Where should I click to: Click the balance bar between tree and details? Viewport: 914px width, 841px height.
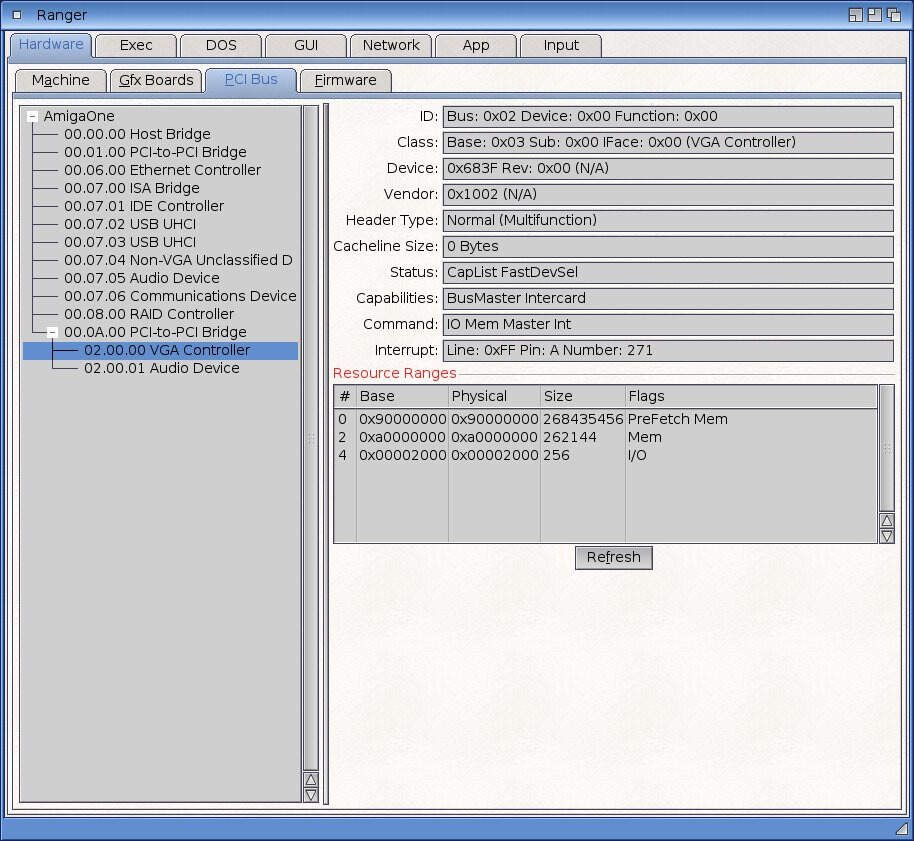pyautogui.click(x=326, y=453)
